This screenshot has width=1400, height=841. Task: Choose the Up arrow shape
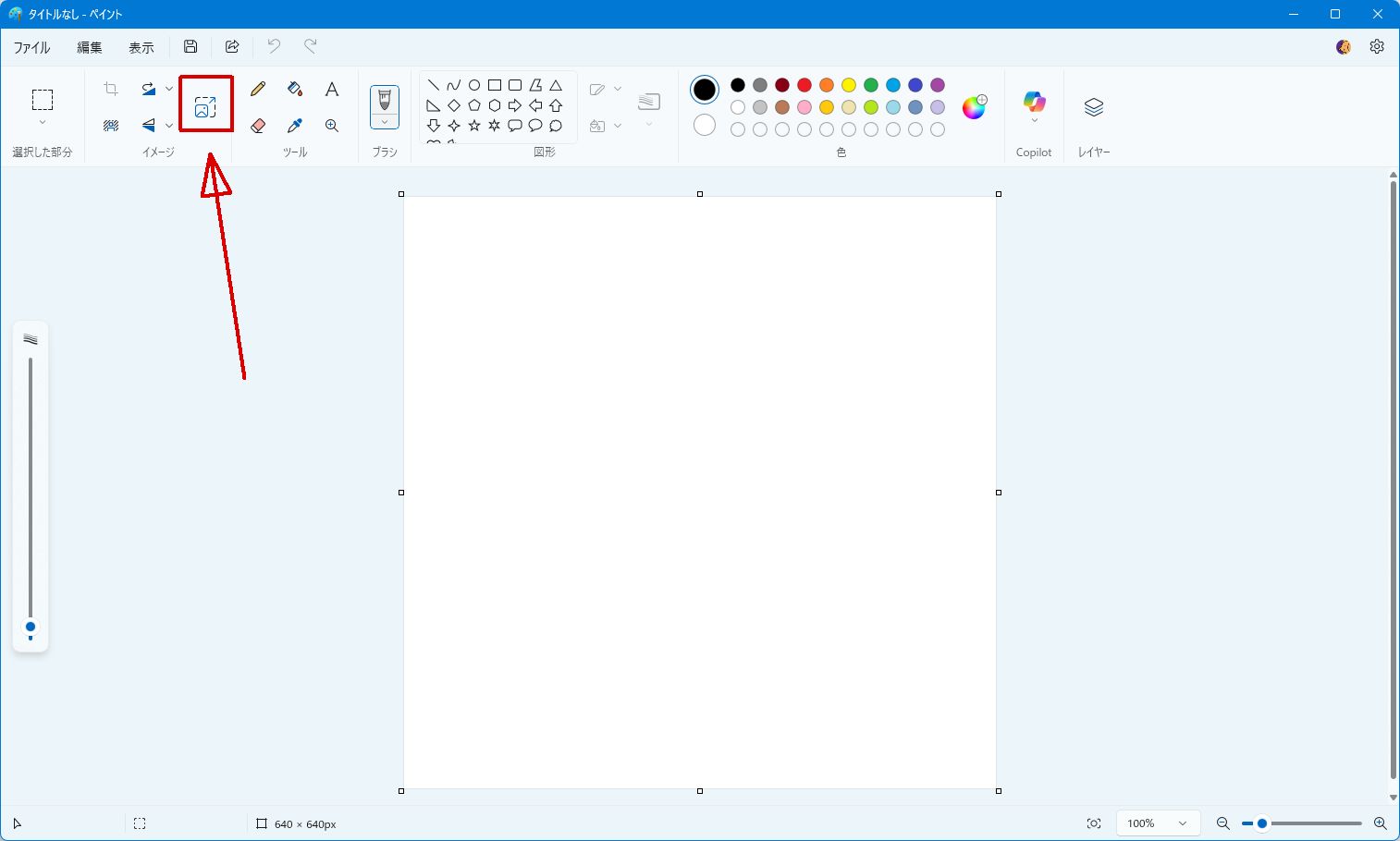pos(556,105)
